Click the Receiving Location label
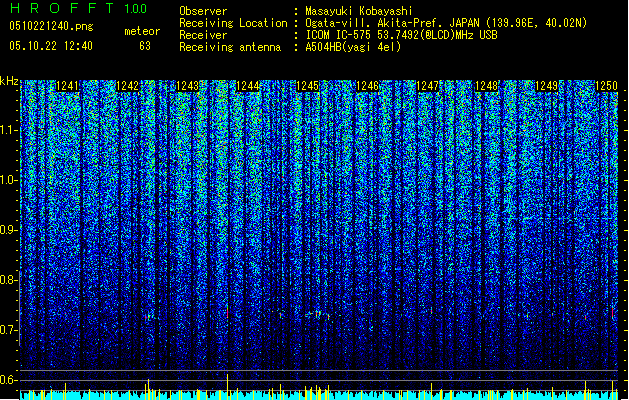 point(233,23)
